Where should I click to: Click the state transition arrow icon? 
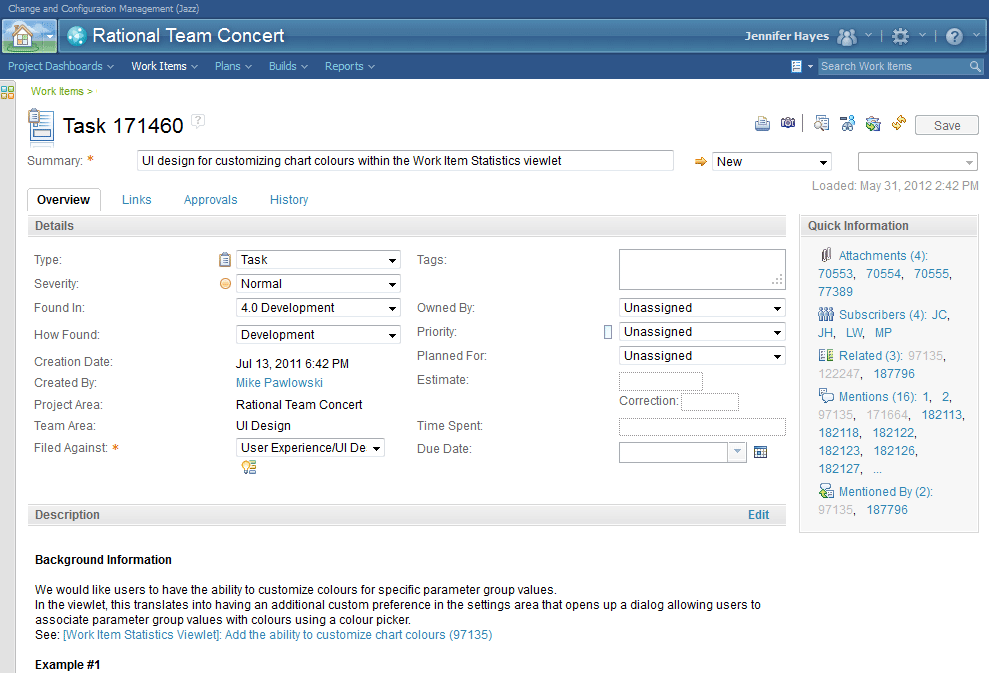700,162
